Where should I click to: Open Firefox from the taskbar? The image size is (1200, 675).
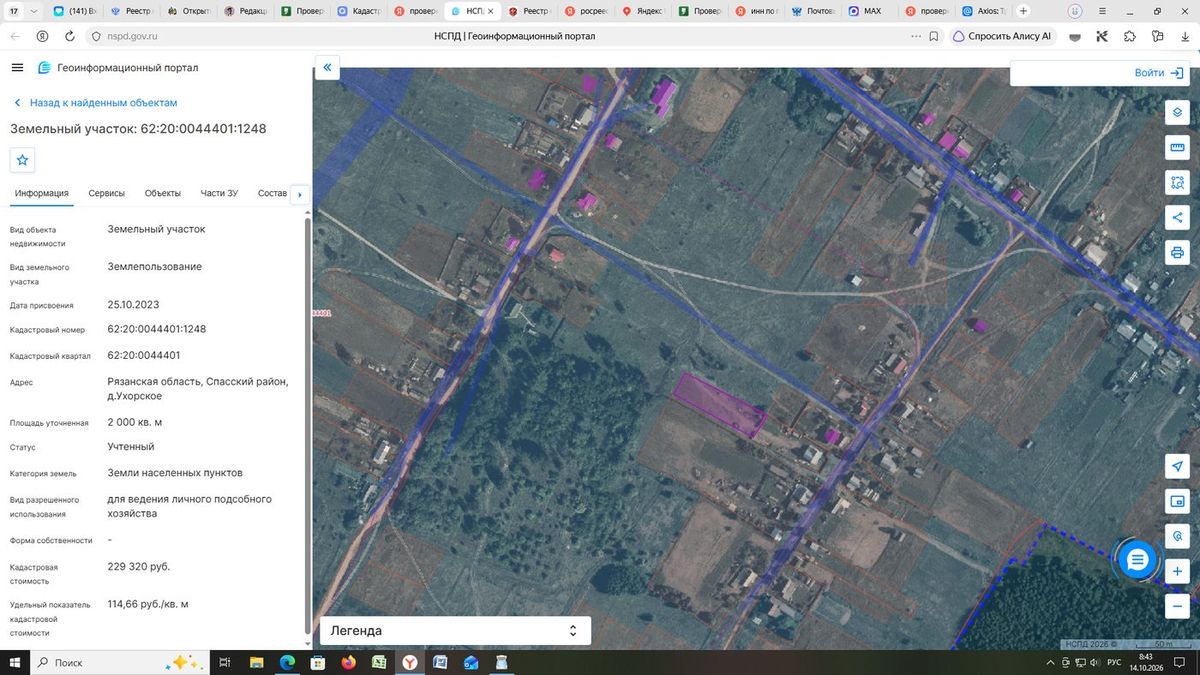[348, 662]
